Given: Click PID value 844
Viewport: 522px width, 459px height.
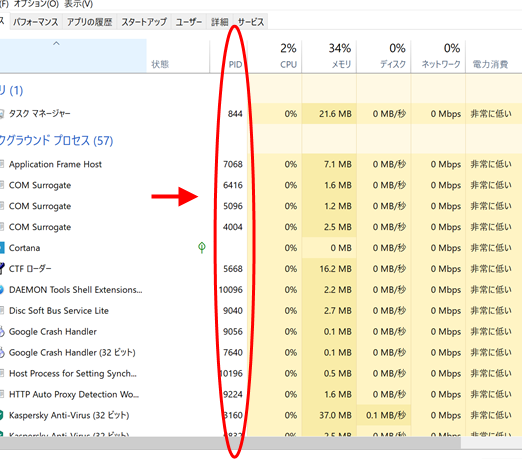Looking at the screenshot, I should coord(235,114).
